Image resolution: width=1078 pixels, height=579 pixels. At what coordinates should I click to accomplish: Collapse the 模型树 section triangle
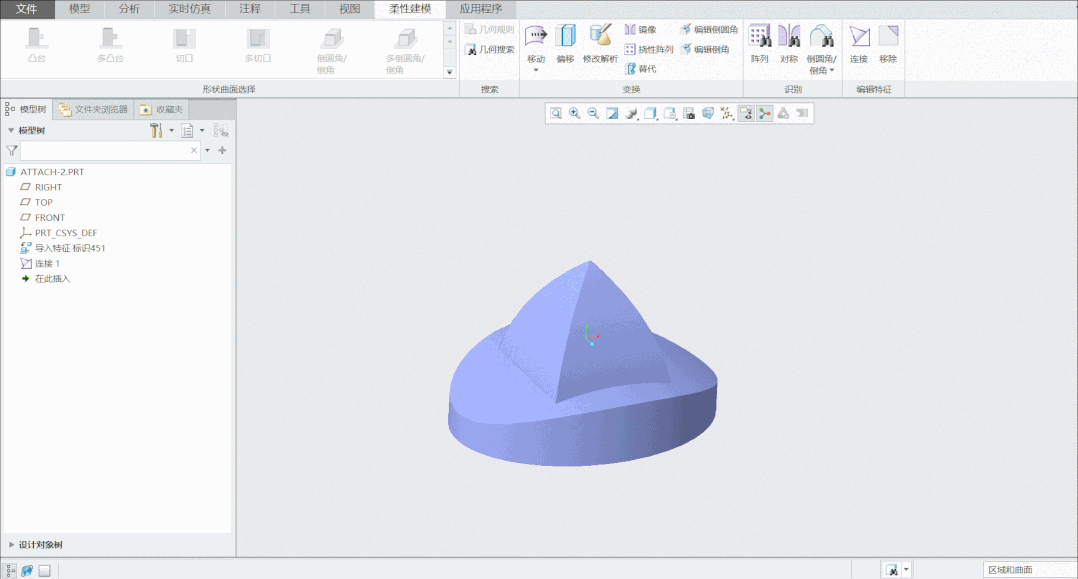click(11, 131)
